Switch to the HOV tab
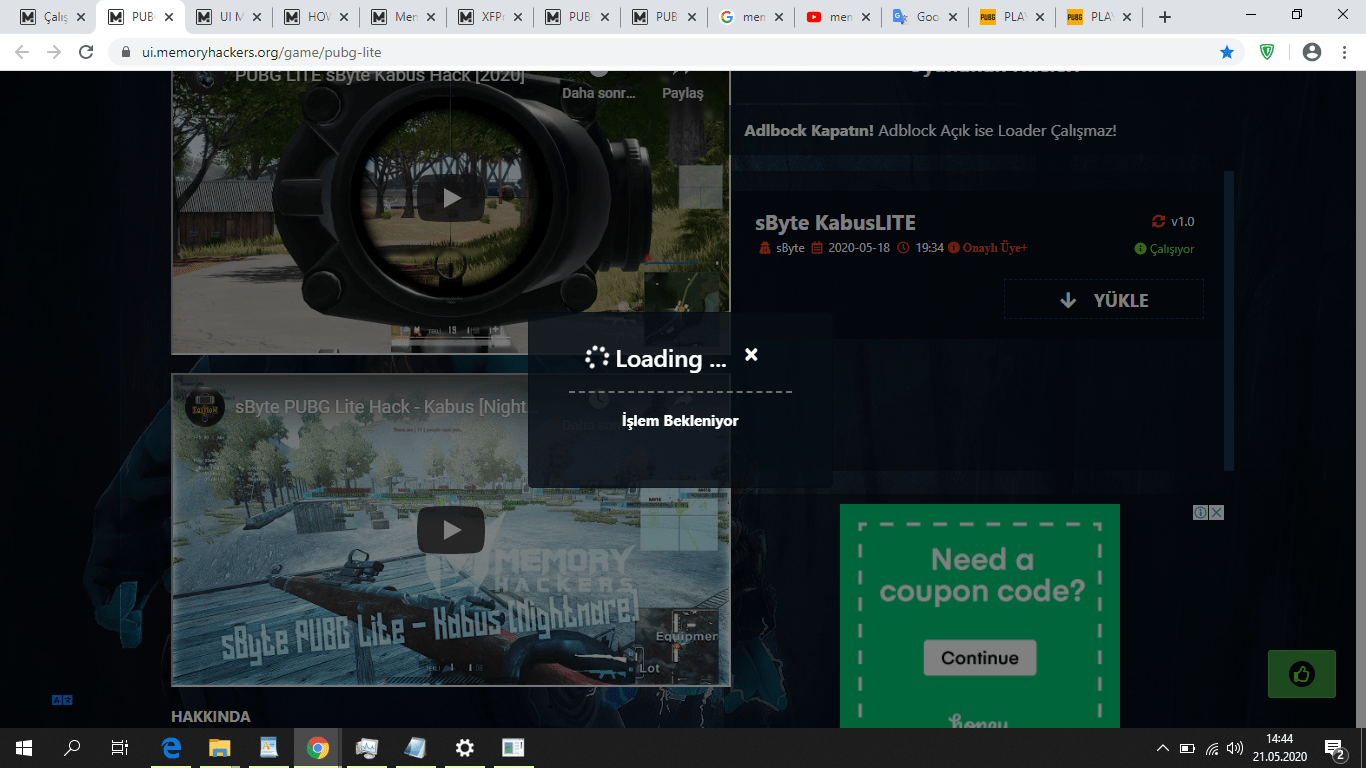The width and height of the screenshot is (1366, 768). coord(318,17)
